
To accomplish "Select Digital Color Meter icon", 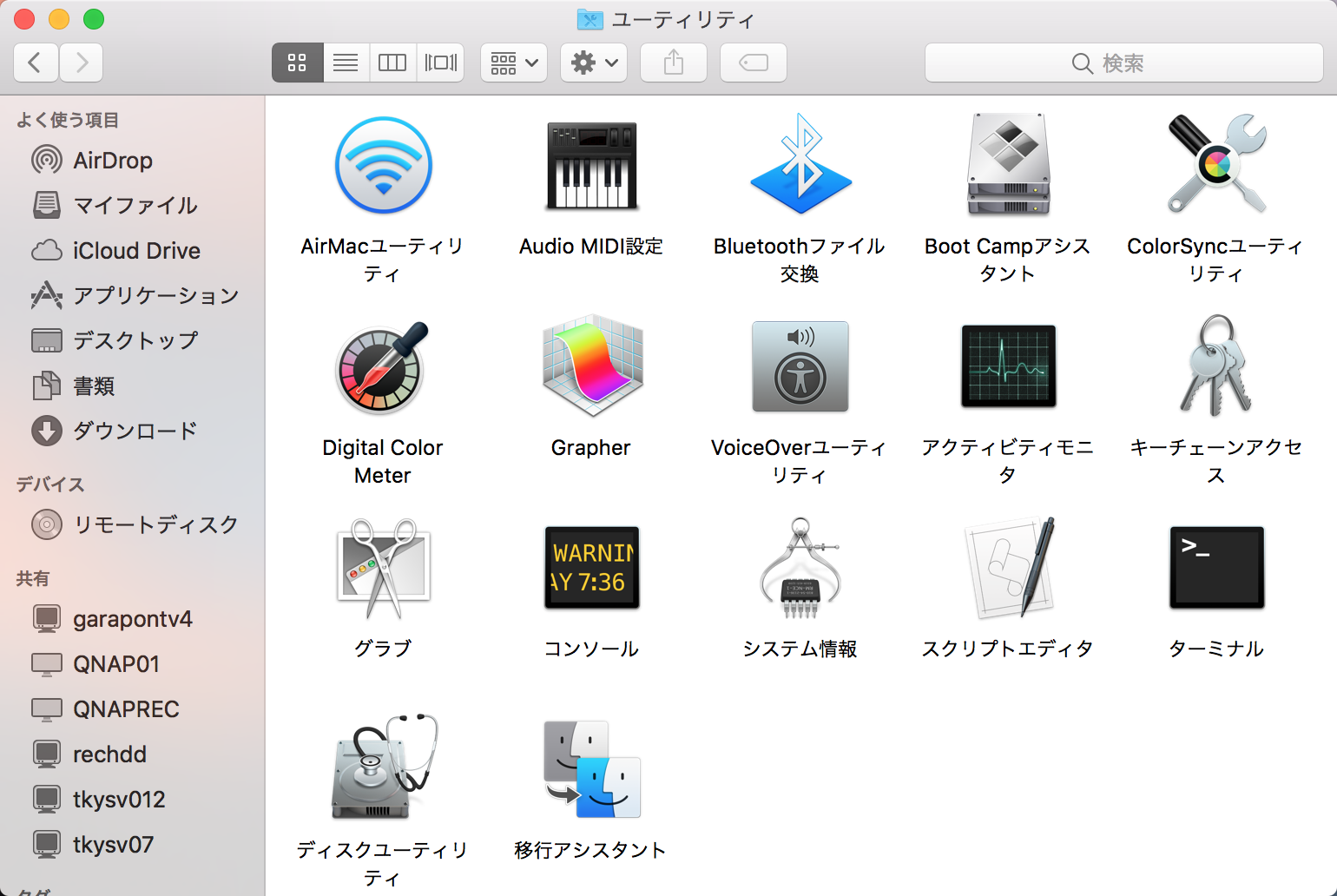I will 383,367.
